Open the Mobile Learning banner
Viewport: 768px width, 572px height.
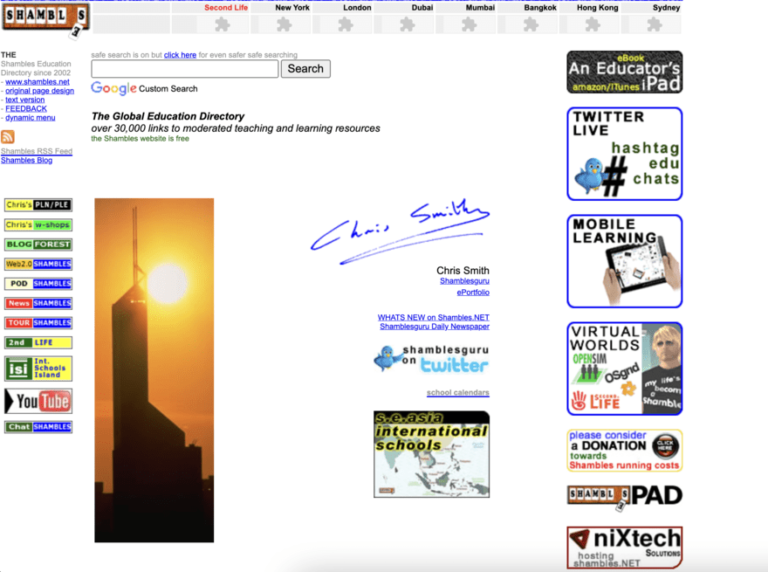point(624,261)
